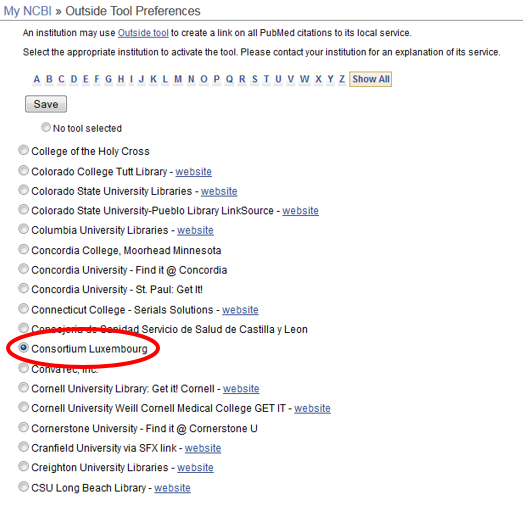Open Cornell University Weill Medical College website link
Image resolution: width=523 pixels, height=507 pixels.
pos(312,408)
